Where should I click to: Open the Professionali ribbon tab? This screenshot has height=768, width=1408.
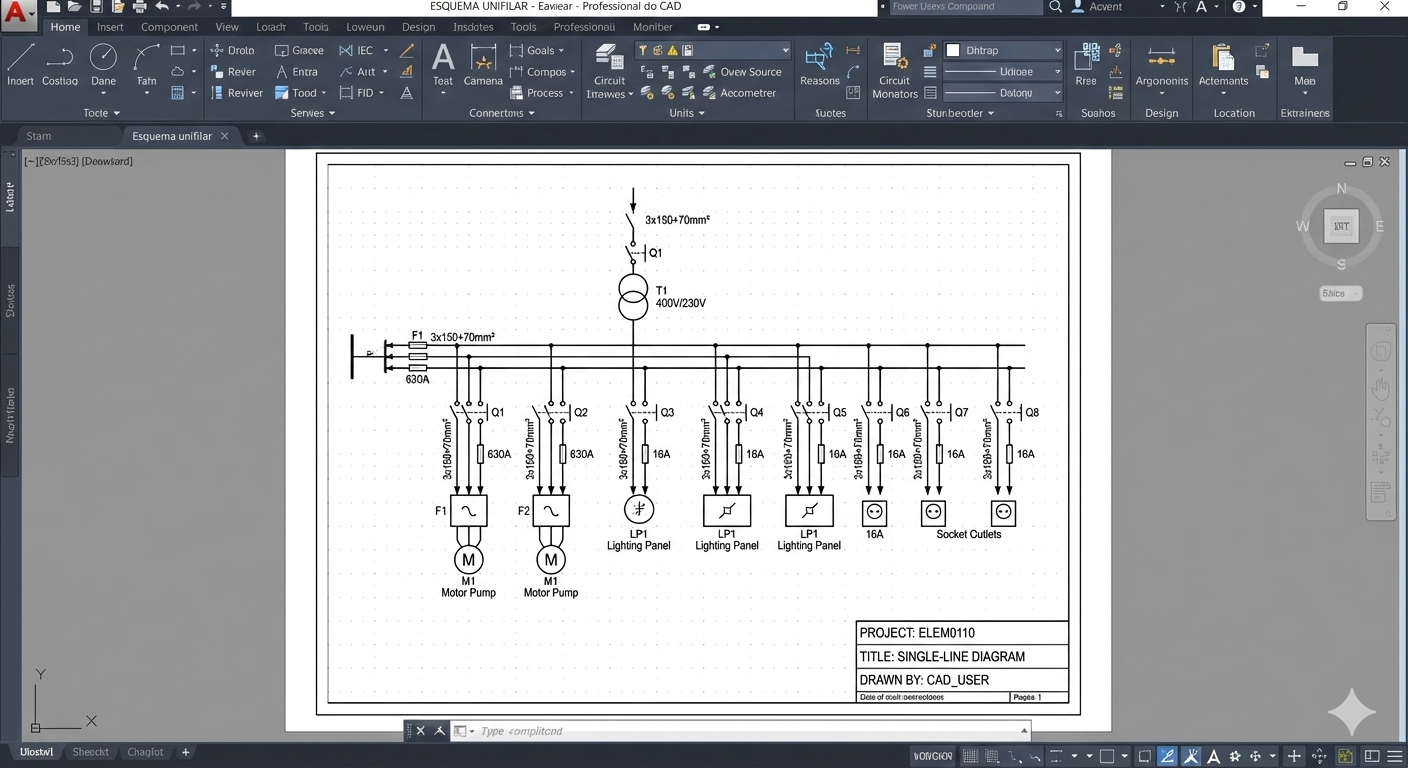[584, 27]
